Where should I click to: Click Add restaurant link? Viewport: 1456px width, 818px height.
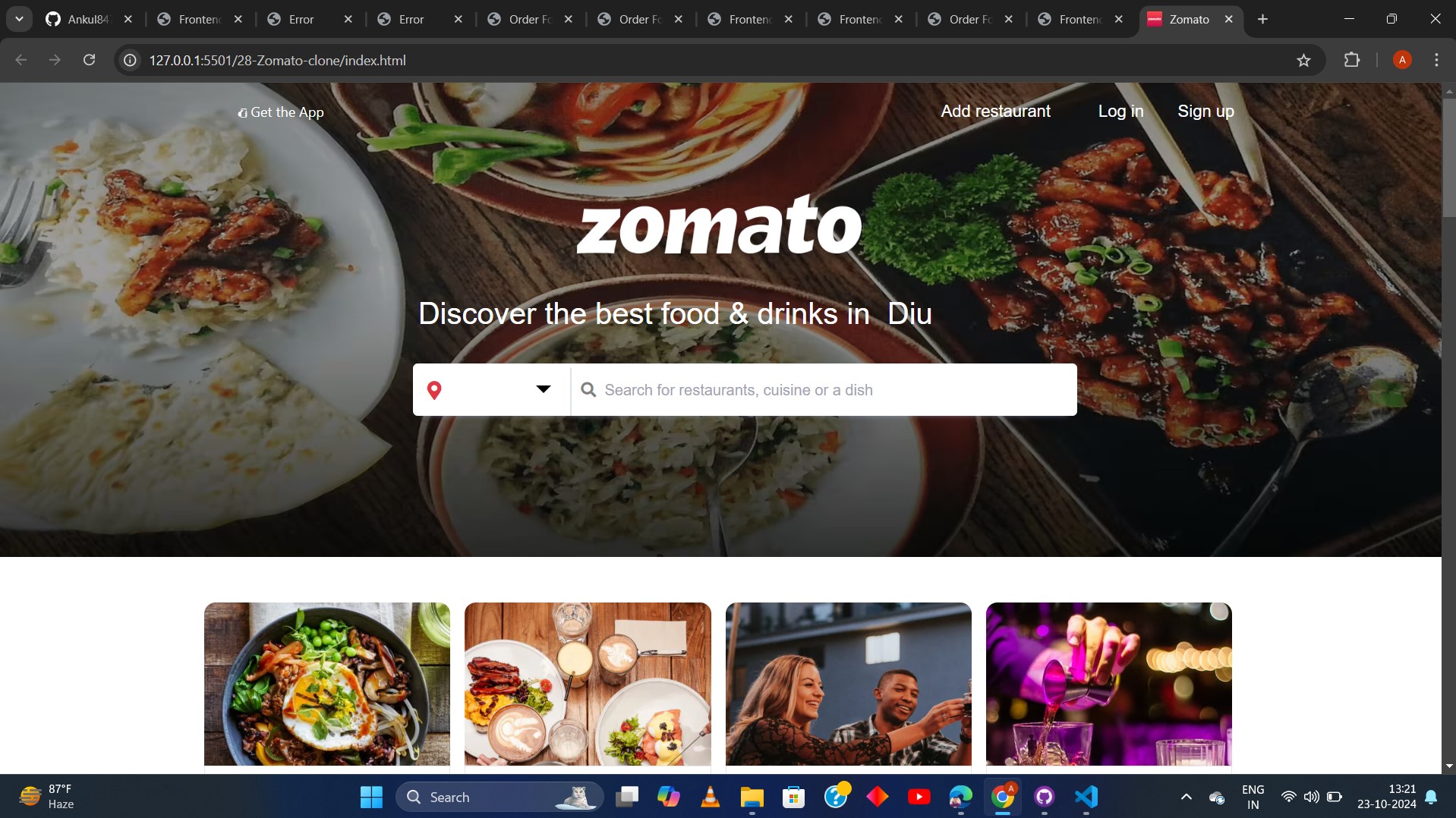[995, 112]
